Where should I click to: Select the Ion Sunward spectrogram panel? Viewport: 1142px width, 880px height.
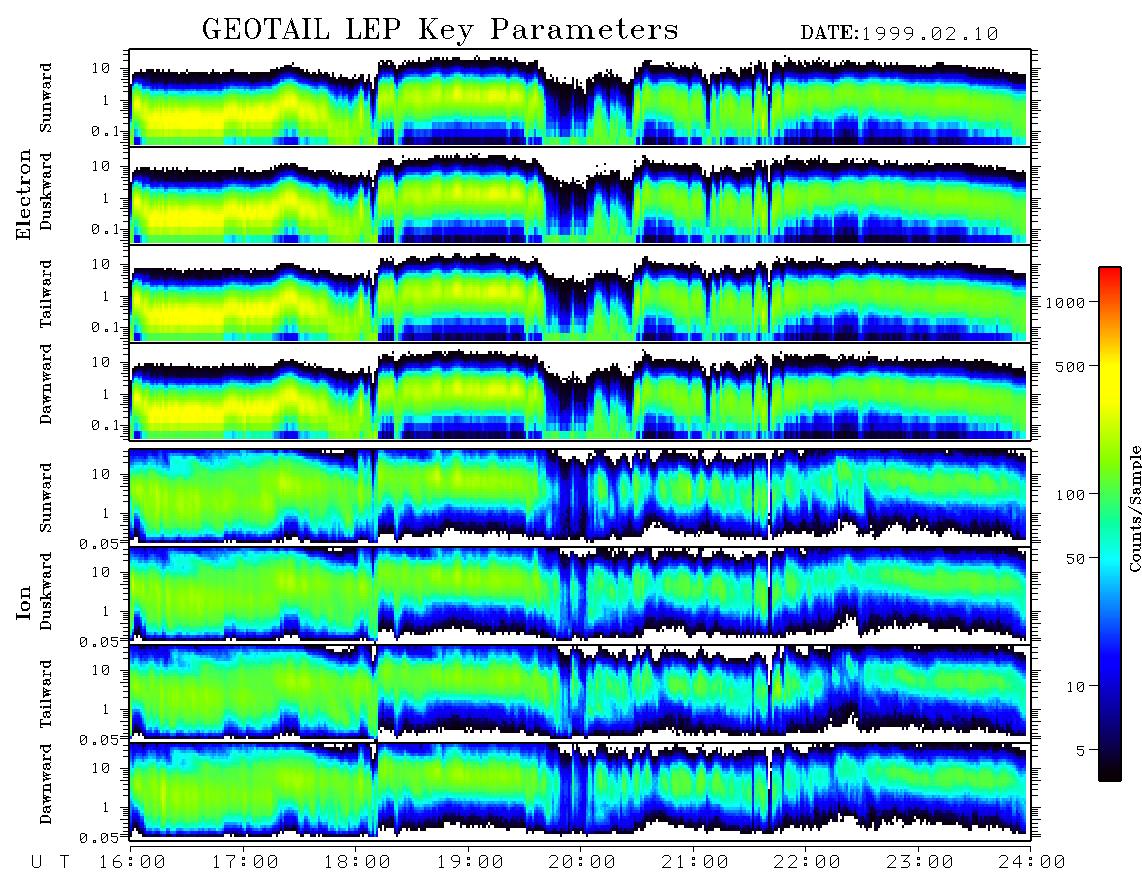580,496
